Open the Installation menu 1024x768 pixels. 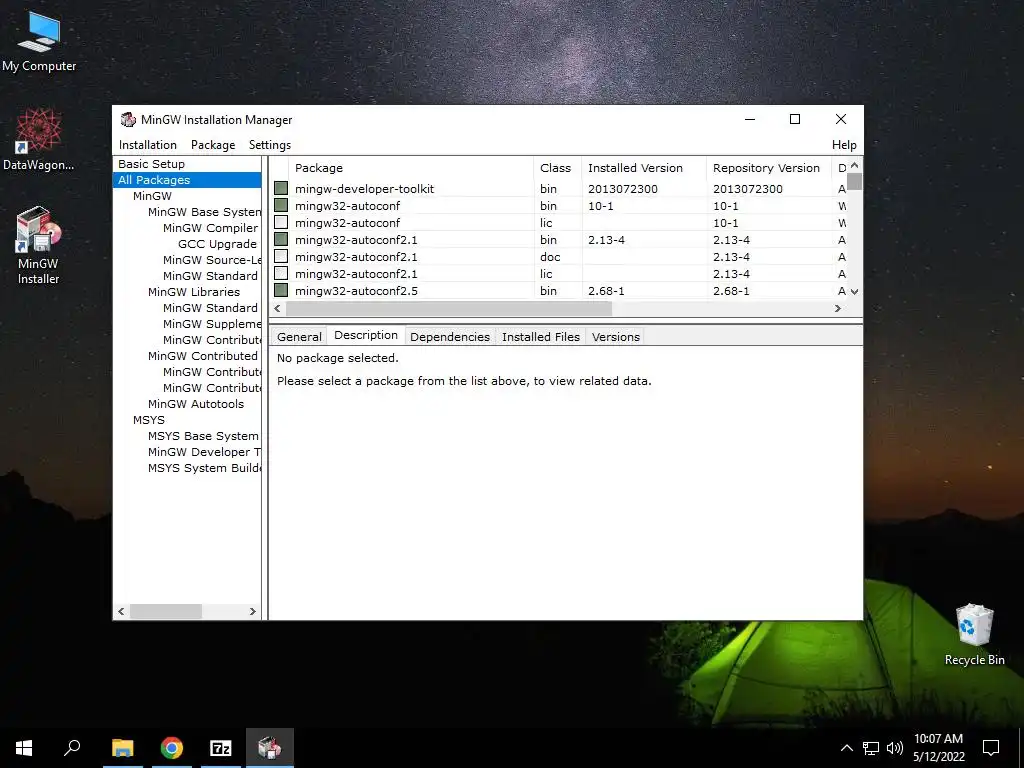click(x=148, y=145)
